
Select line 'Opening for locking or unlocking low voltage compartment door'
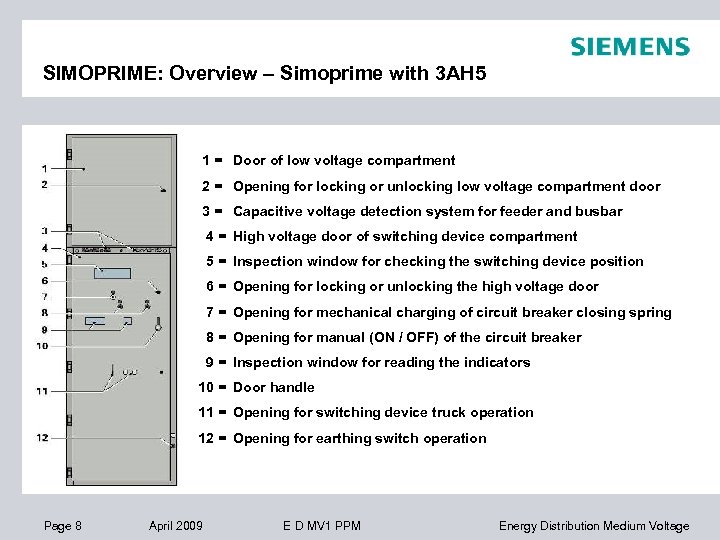[447, 186]
